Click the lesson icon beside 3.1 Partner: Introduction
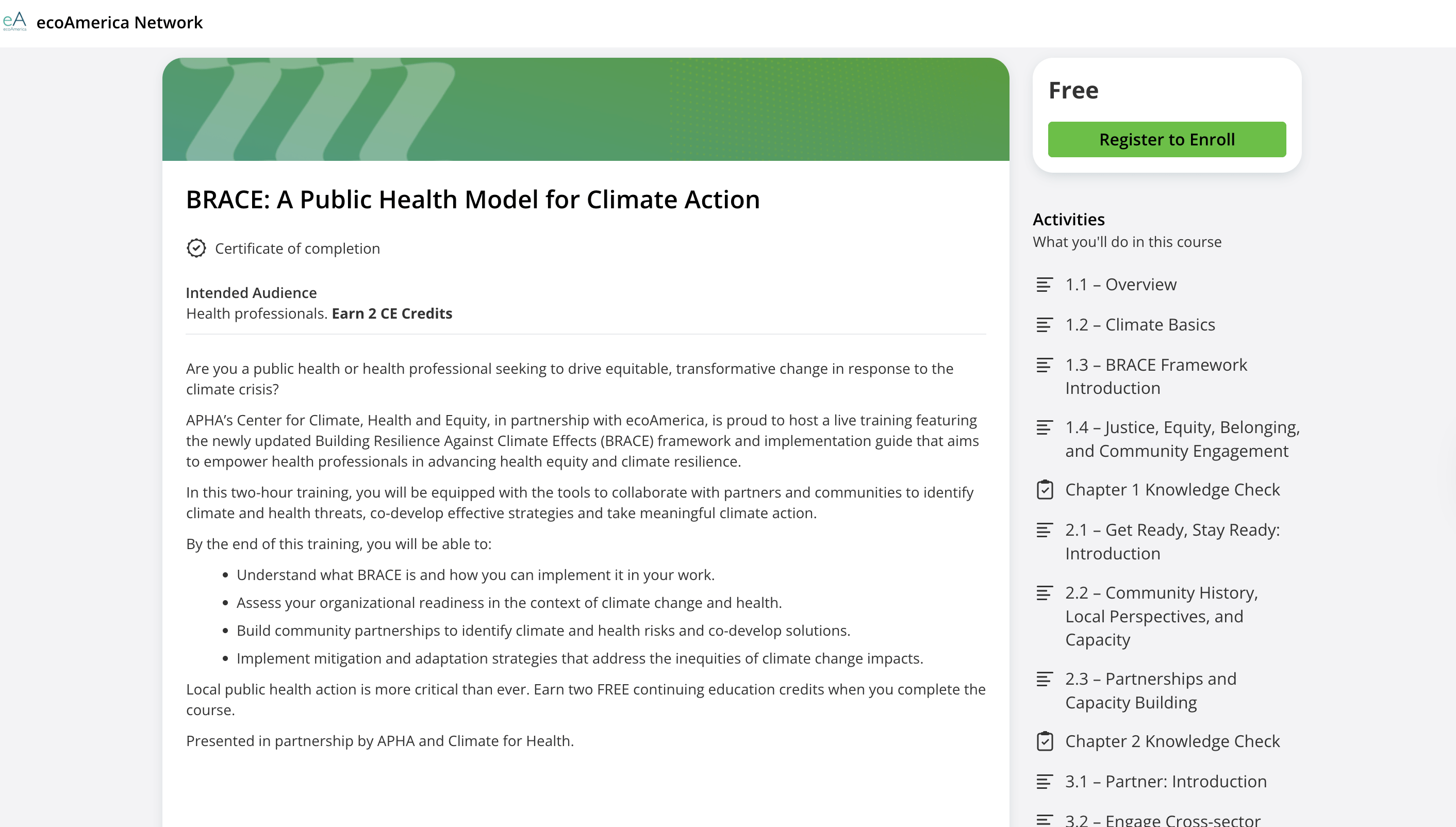 coord(1044,782)
